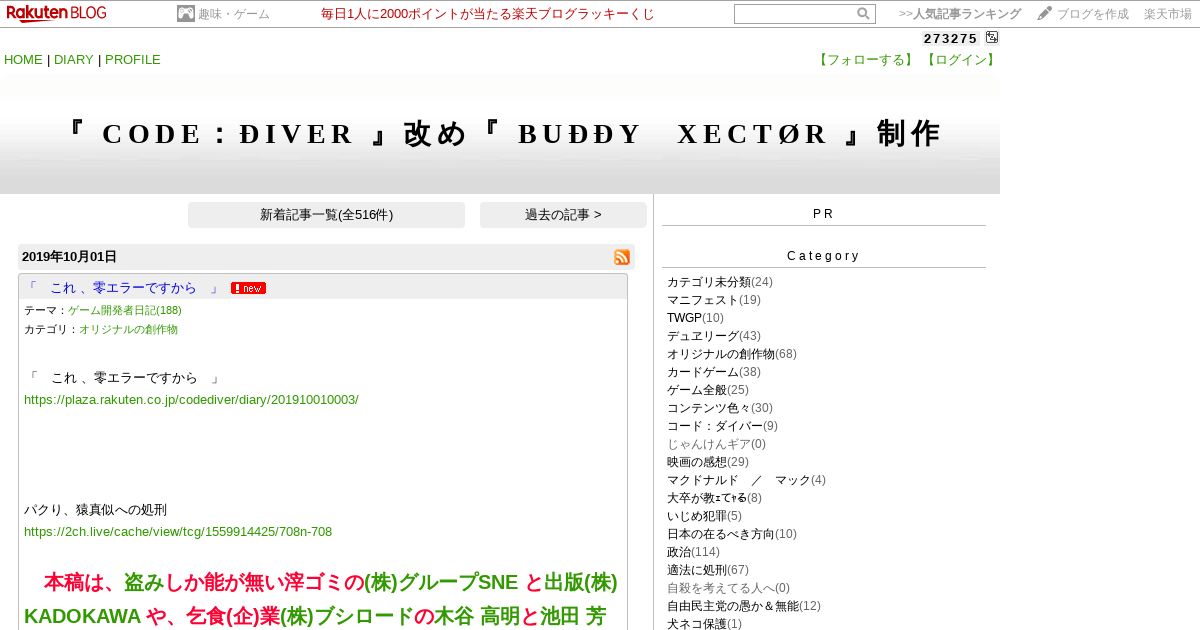
Task: Click the access counter icon next to 273275
Action: [x=992, y=38]
